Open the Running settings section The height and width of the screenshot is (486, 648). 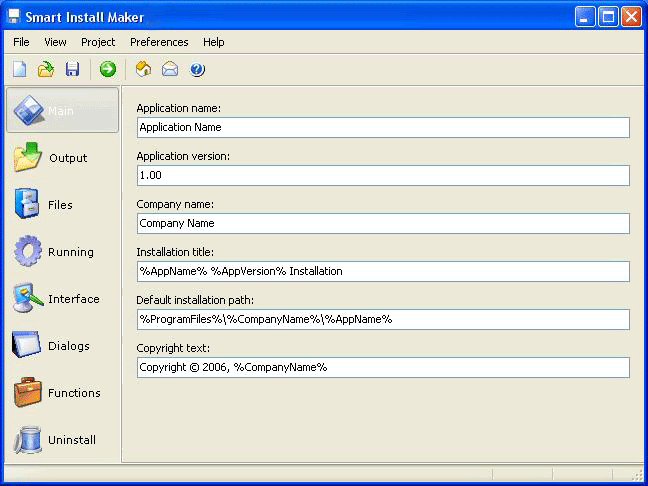click(x=62, y=252)
